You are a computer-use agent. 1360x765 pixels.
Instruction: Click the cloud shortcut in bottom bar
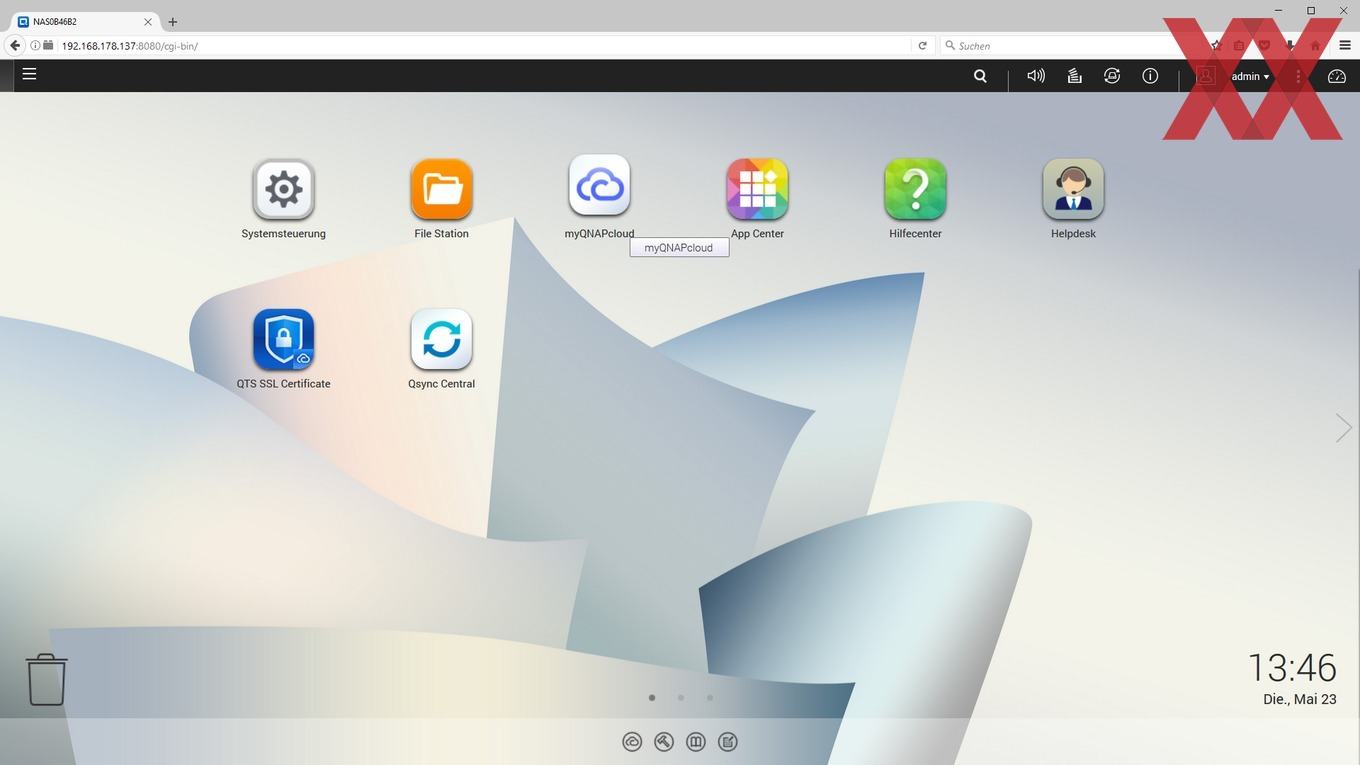[632, 741]
